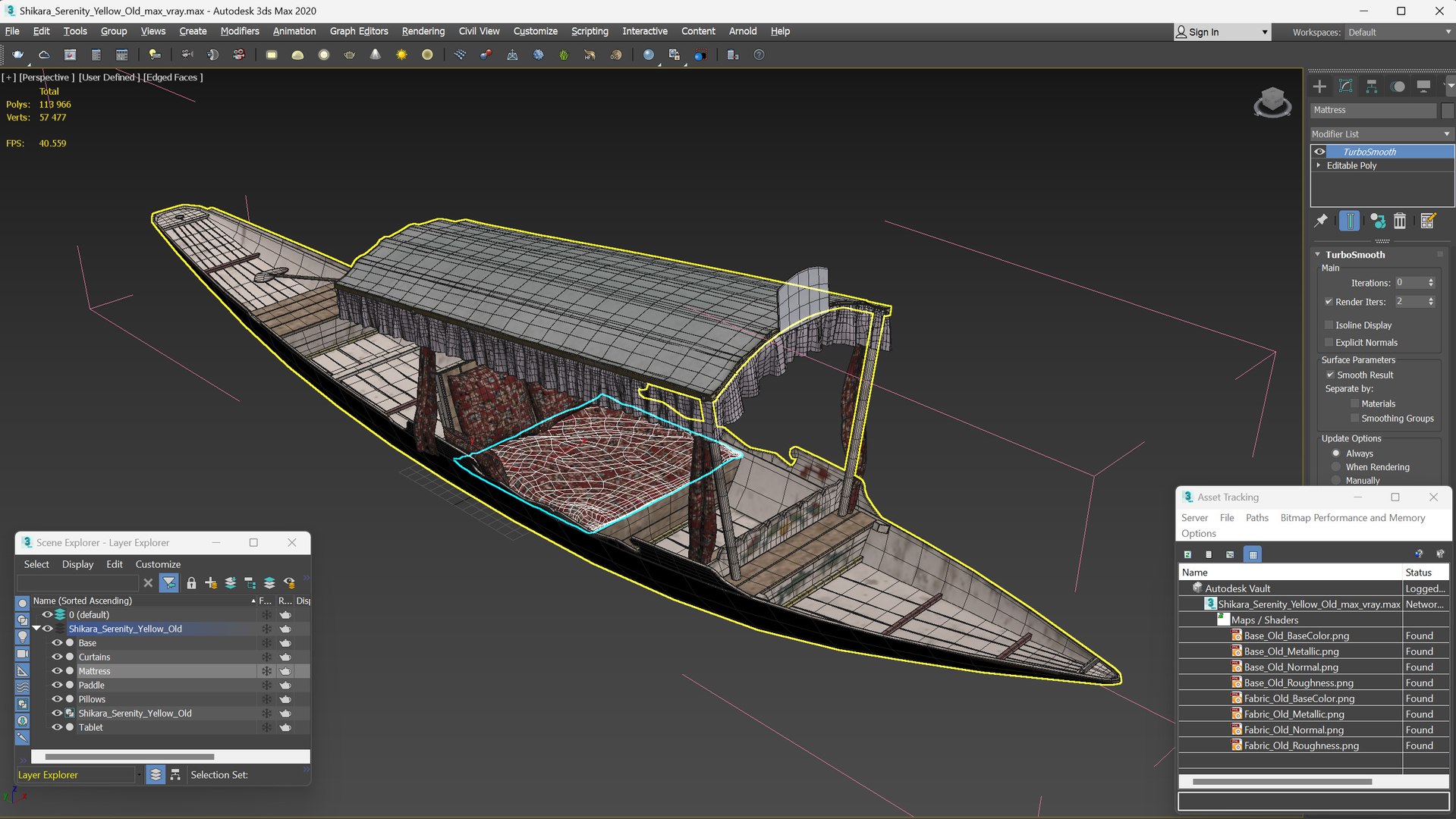The image size is (1456, 819).
Task: Select the When Rendering radio option
Action: pos(1336,467)
